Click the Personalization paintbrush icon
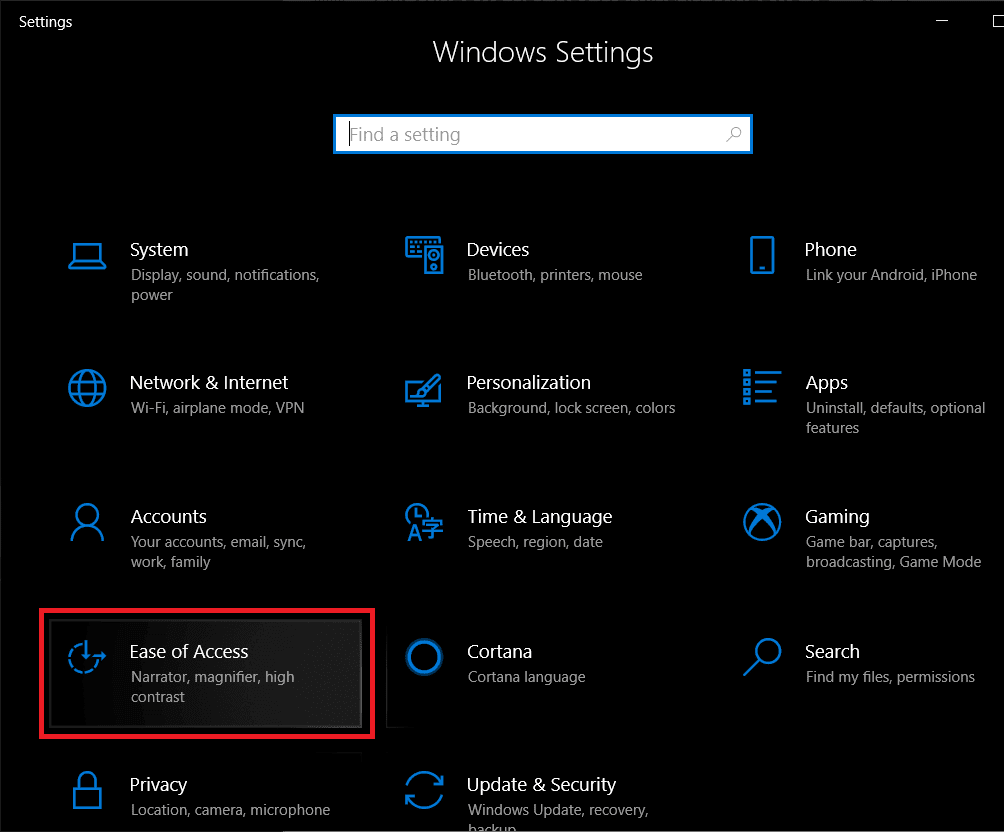The height and width of the screenshot is (832, 1004). (x=424, y=388)
